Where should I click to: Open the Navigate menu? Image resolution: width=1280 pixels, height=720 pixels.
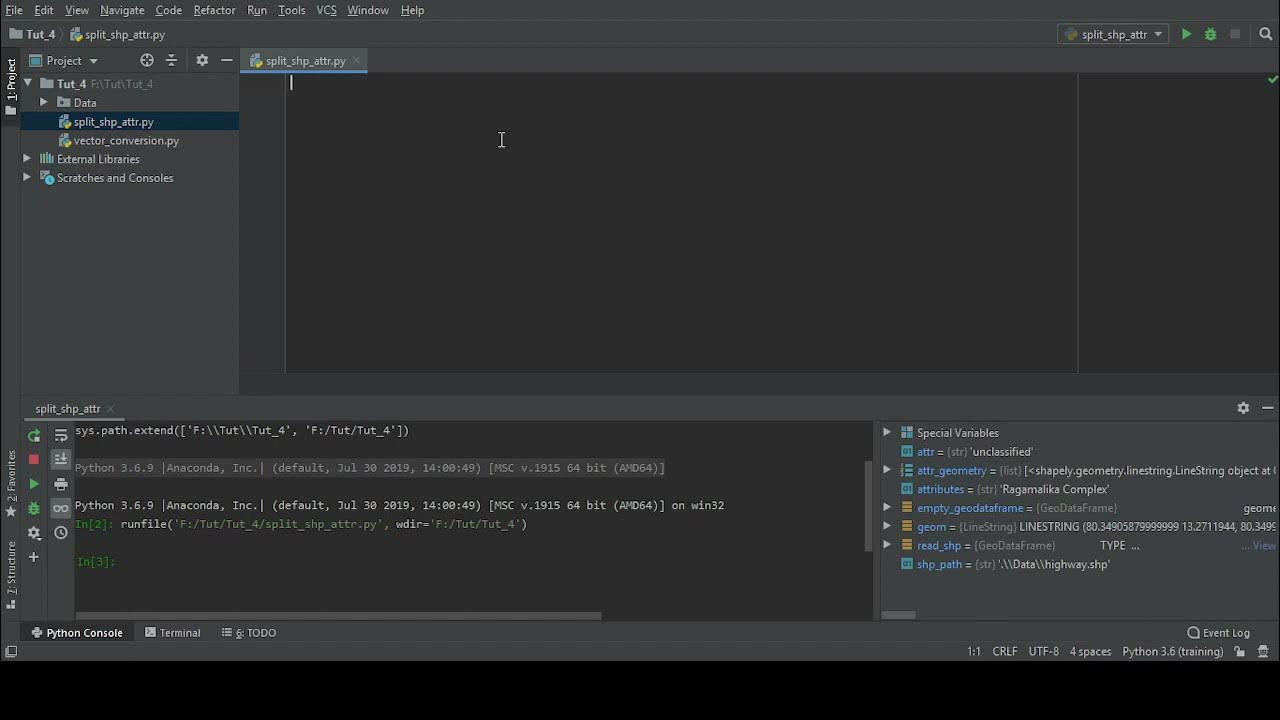pyautogui.click(x=122, y=10)
